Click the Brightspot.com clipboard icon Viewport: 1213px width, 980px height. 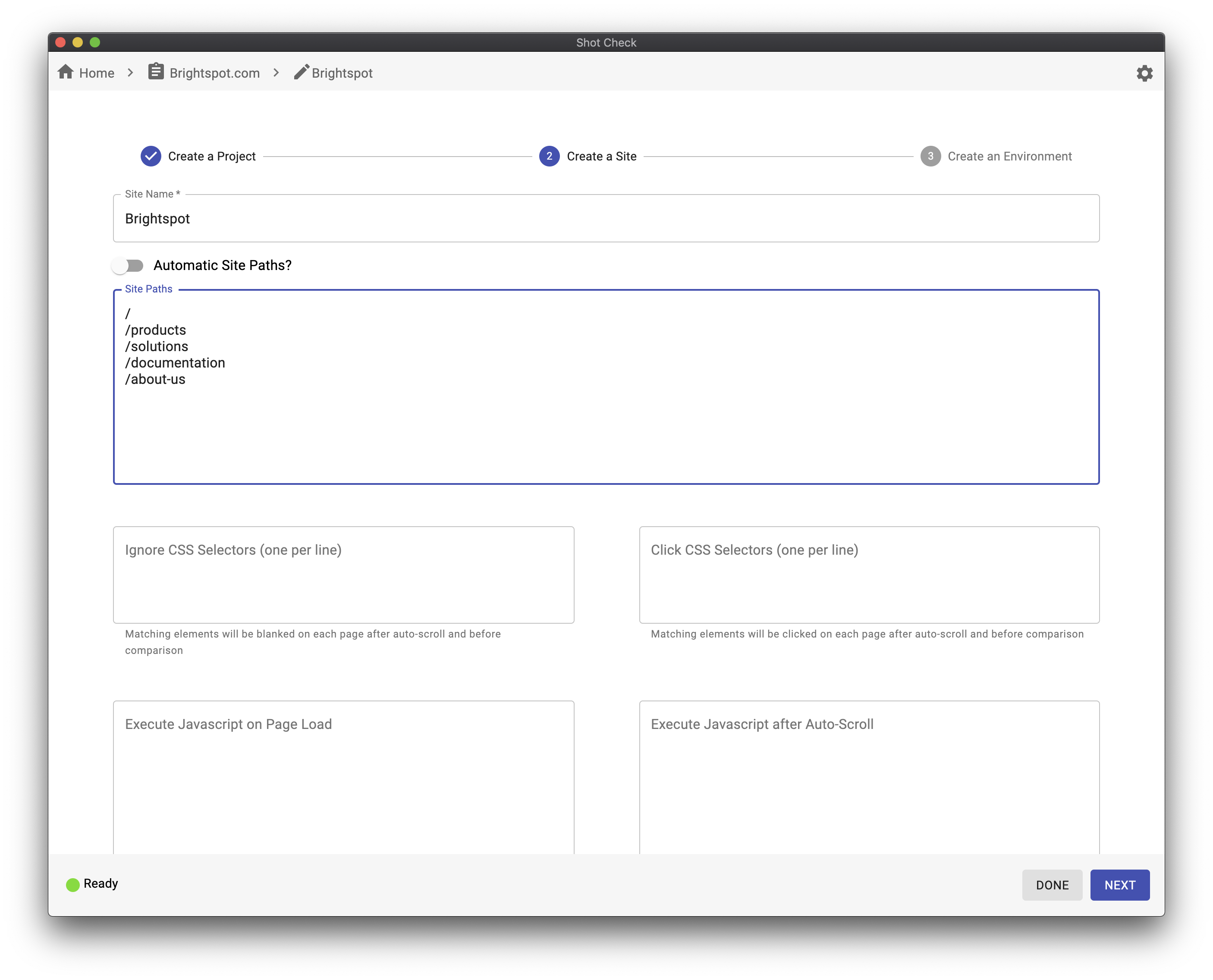[x=156, y=72]
